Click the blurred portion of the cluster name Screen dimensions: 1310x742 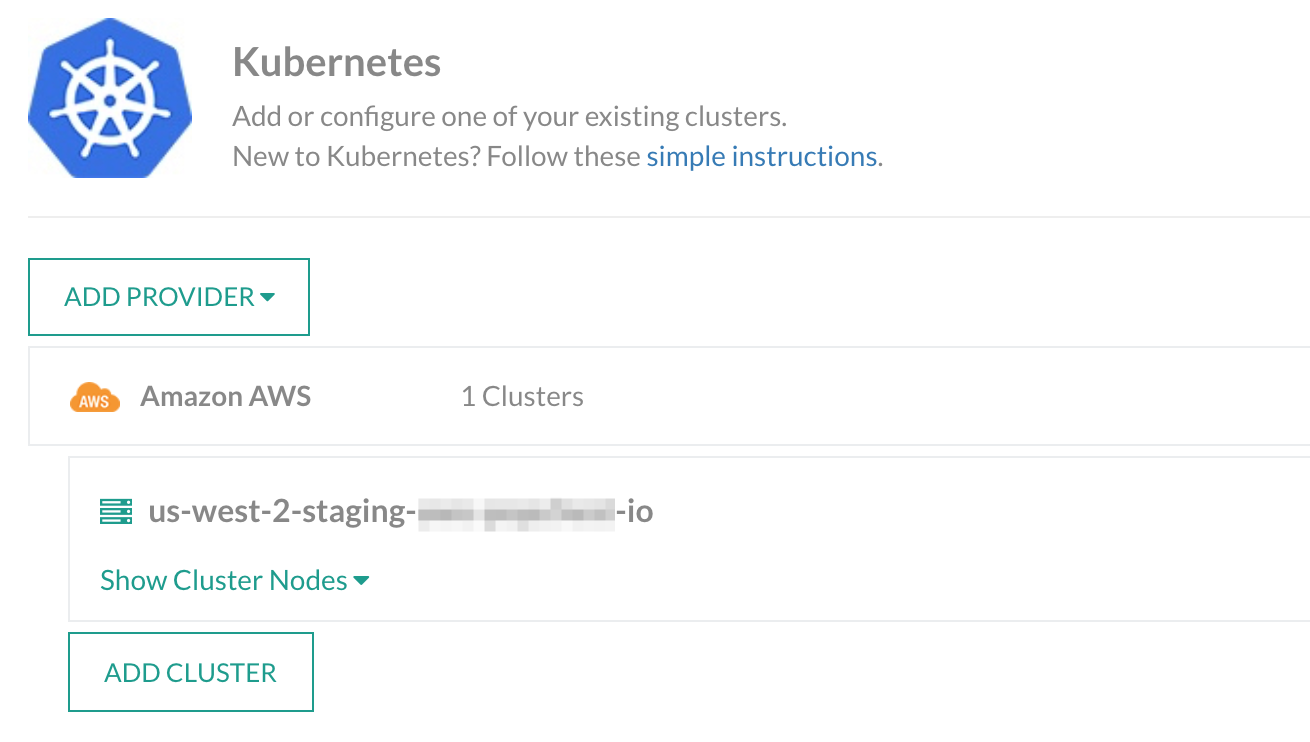tap(516, 512)
